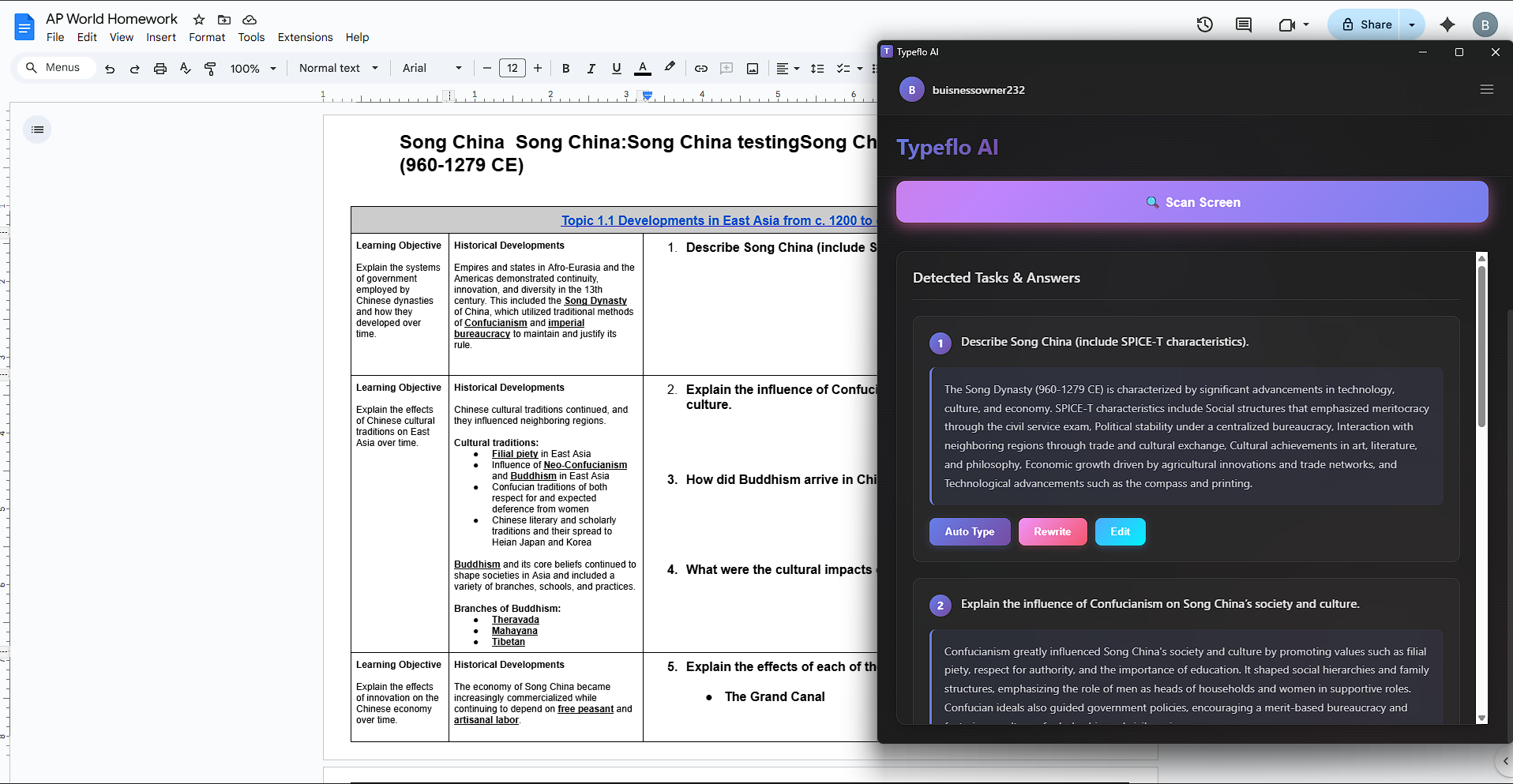Screen dimensions: 1513x784
Task: Expand the 100% zoom dropdown
Action: coord(253,69)
